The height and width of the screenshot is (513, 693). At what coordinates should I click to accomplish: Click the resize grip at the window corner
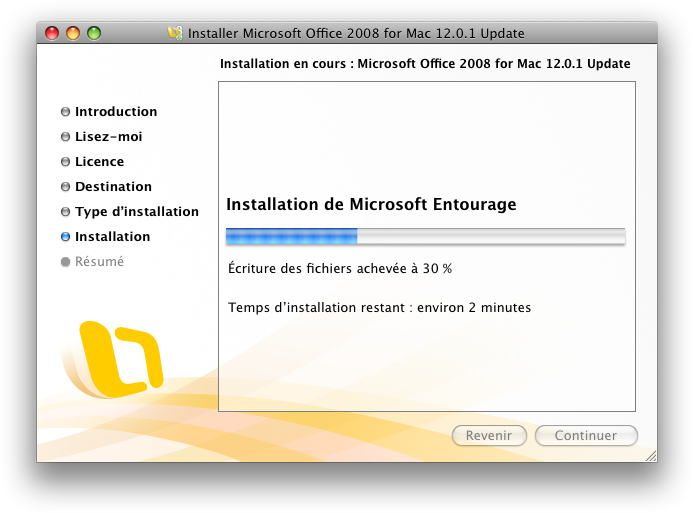[650, 455]
